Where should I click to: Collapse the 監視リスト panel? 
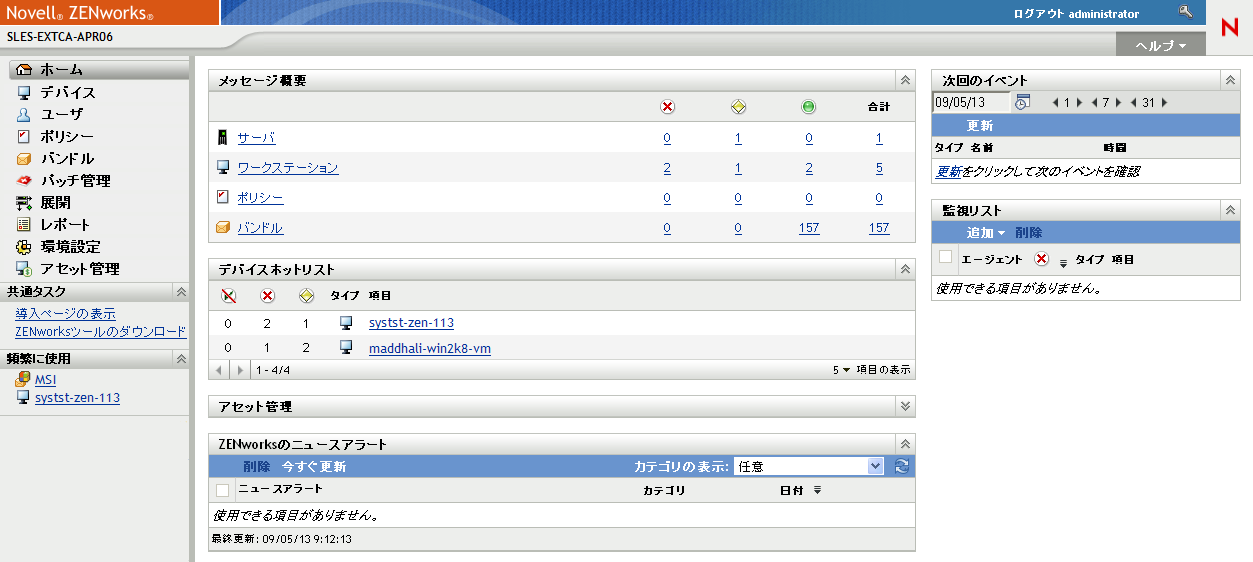click(x=1230, y=210)
